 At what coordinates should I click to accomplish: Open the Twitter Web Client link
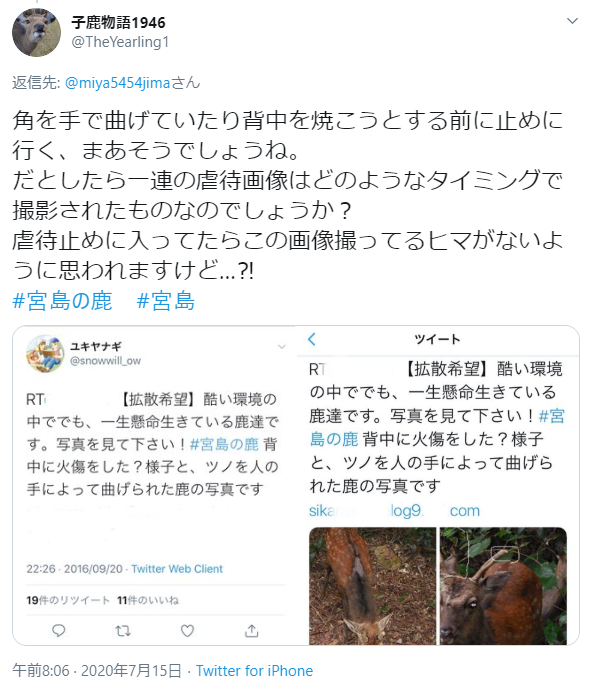[177, 569]
